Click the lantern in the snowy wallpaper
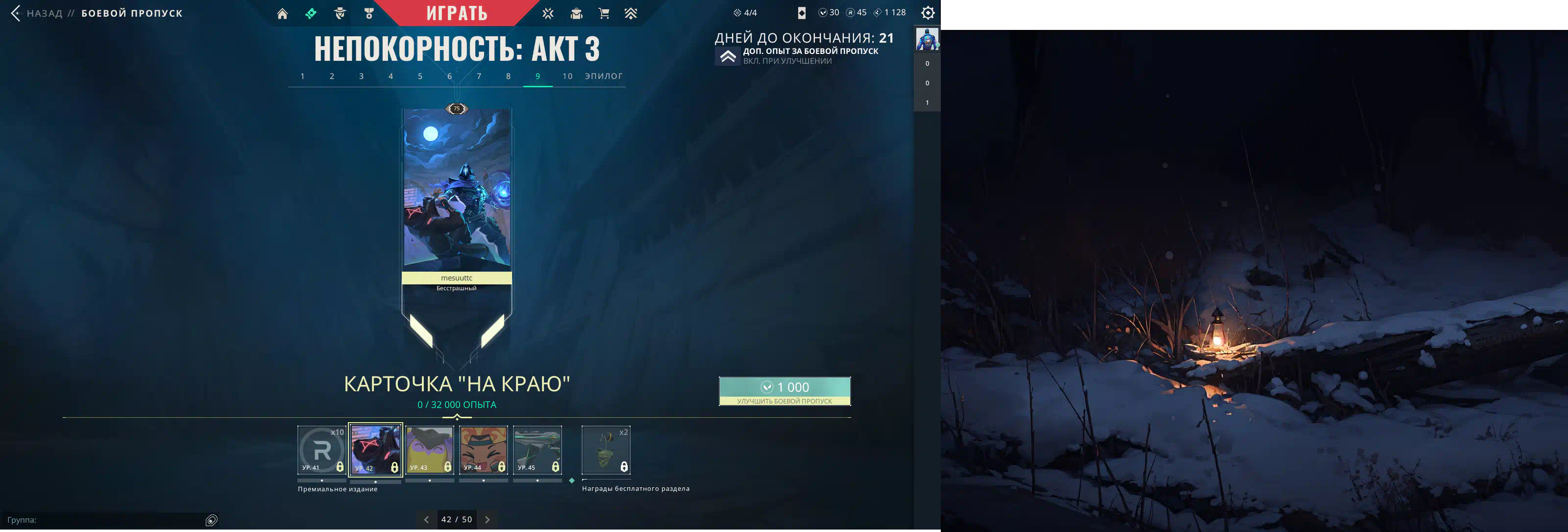Screen dimensions: 1568x532 point(1217,328)
